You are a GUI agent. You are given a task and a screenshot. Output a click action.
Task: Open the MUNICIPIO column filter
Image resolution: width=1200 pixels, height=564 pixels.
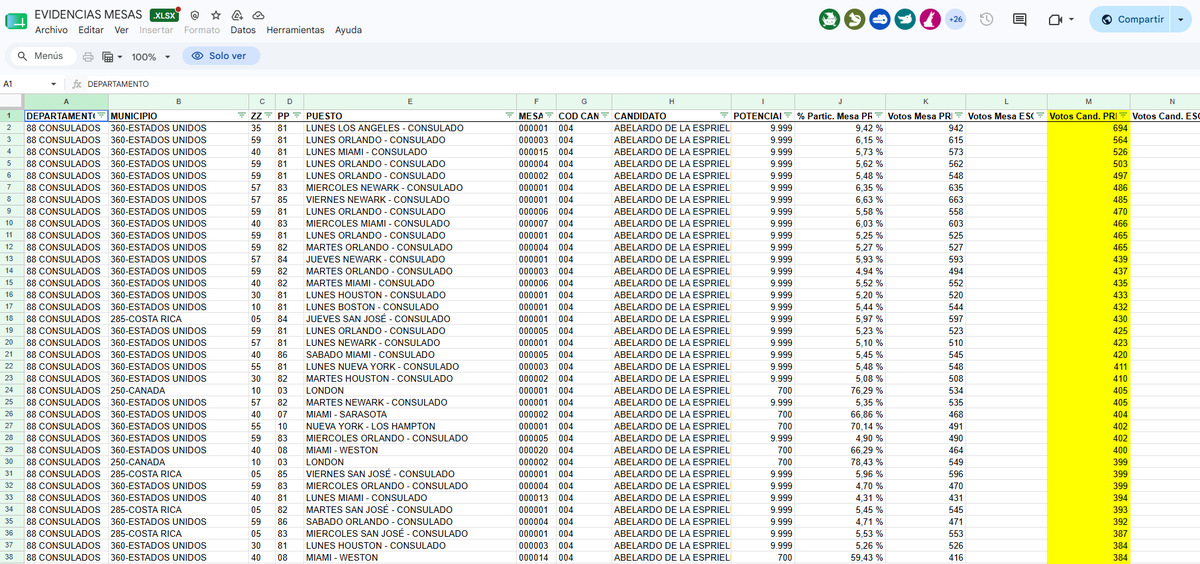241,117
